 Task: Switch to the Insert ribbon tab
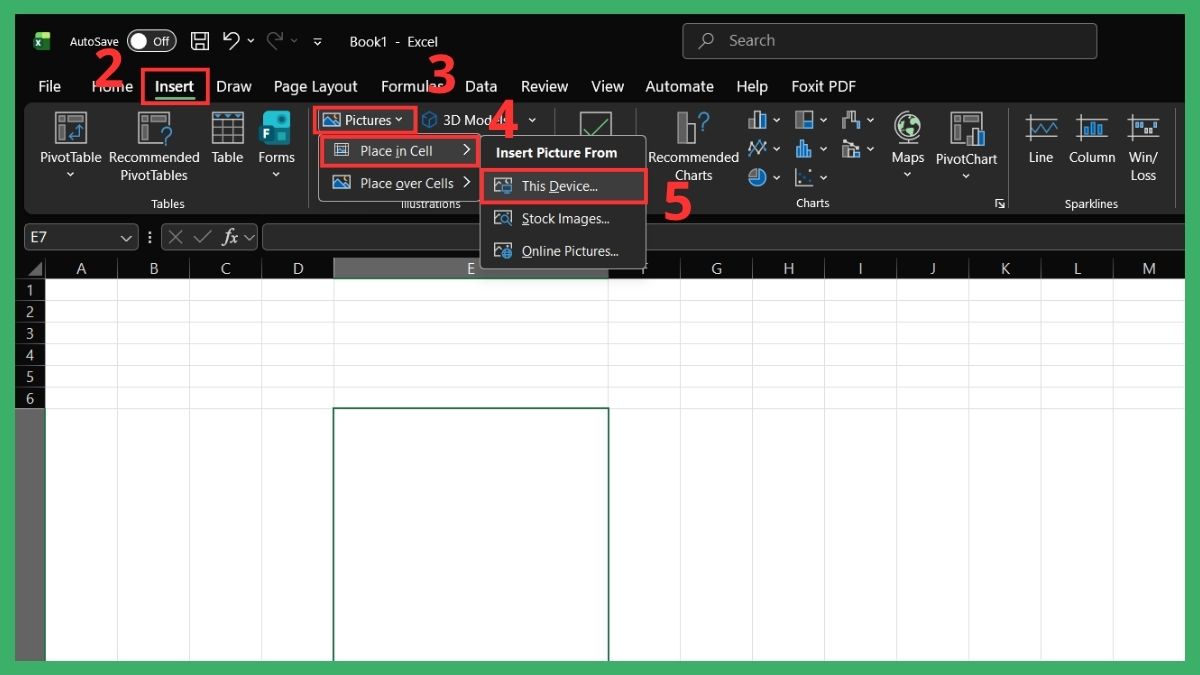pos(175,86)
